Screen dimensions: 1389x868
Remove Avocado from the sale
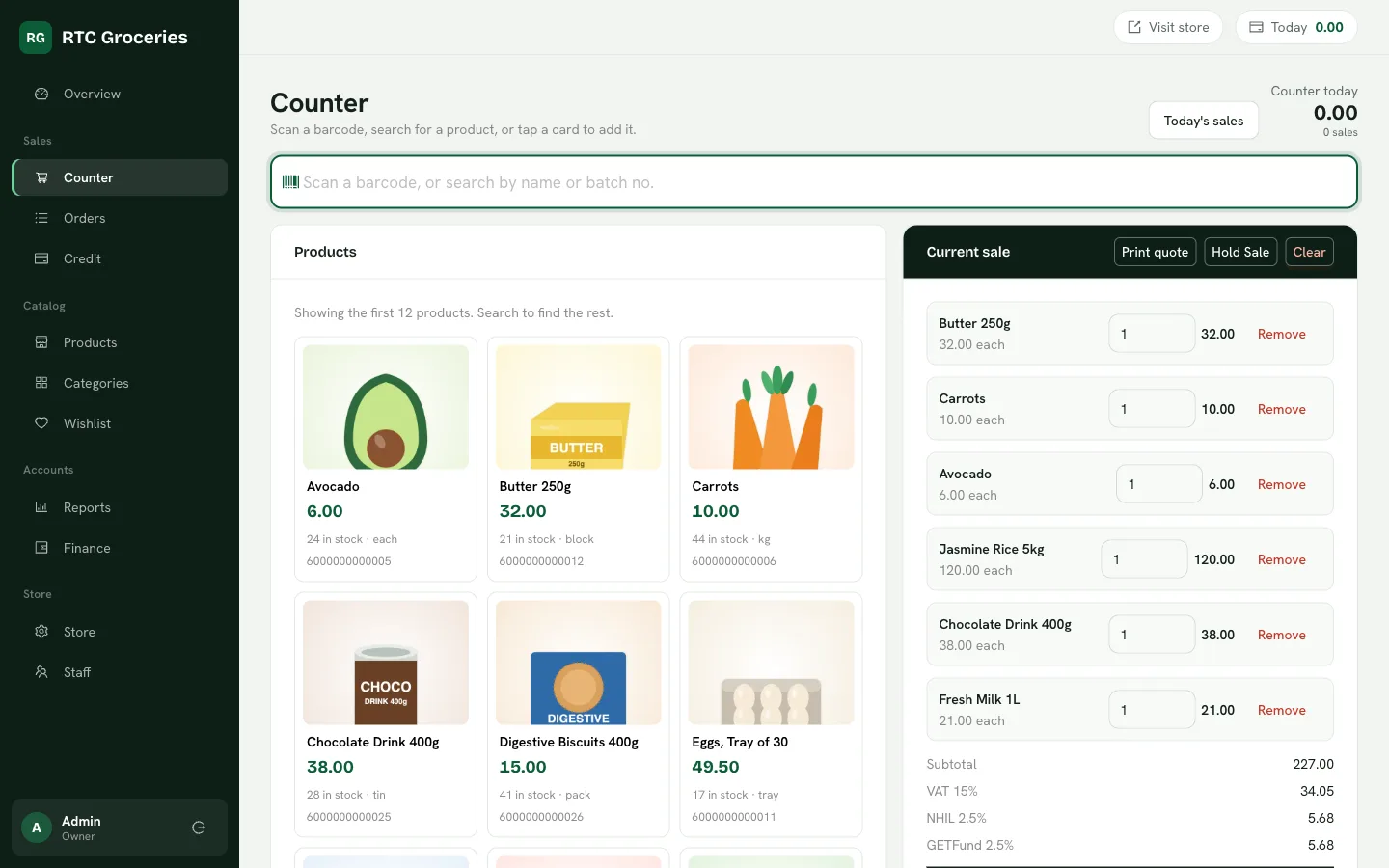pos(1281,484)
